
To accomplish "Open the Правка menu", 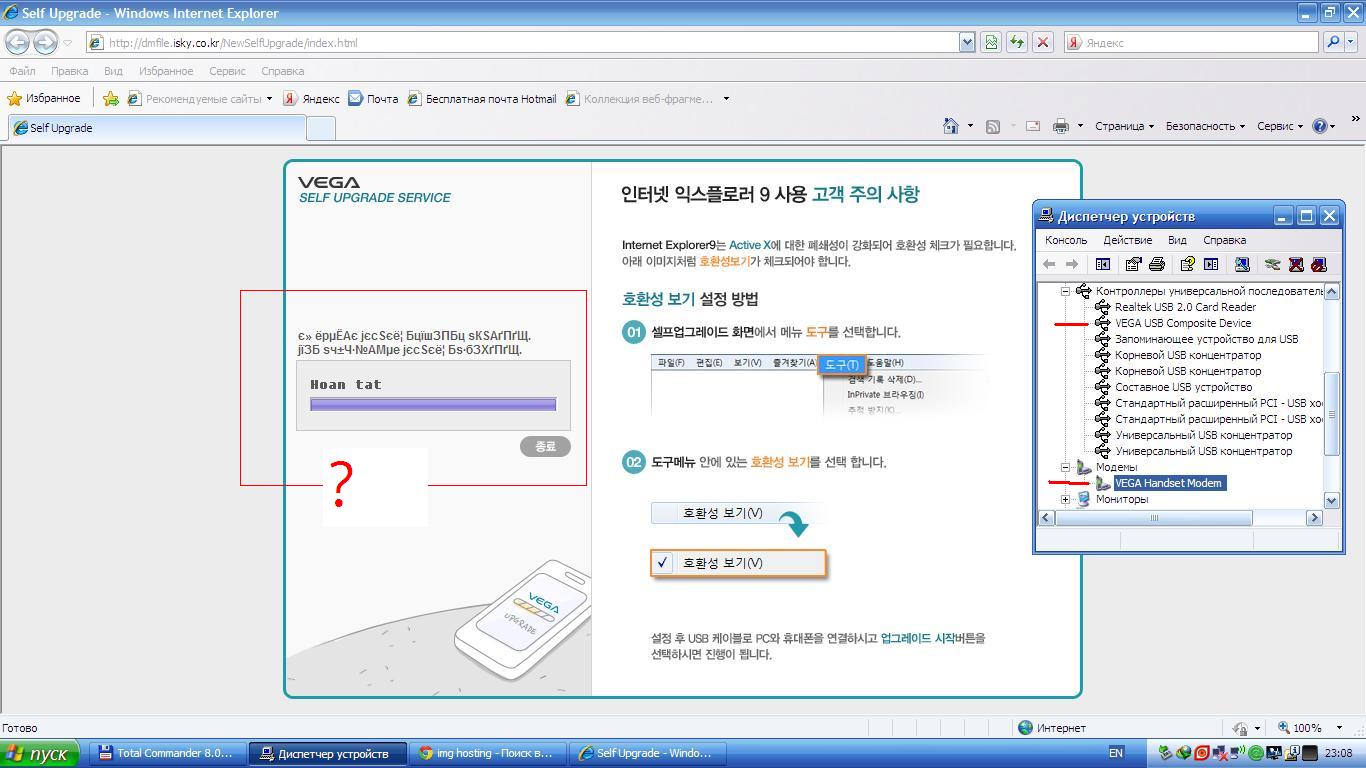I will point(69,71).
